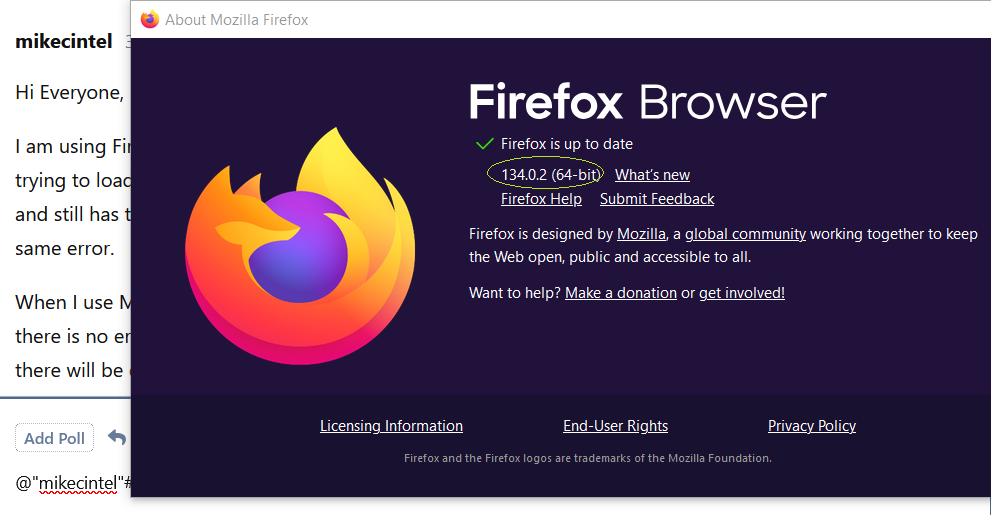Click the large Firefox logo image
1003x520 pixels.
click(300, 246)
